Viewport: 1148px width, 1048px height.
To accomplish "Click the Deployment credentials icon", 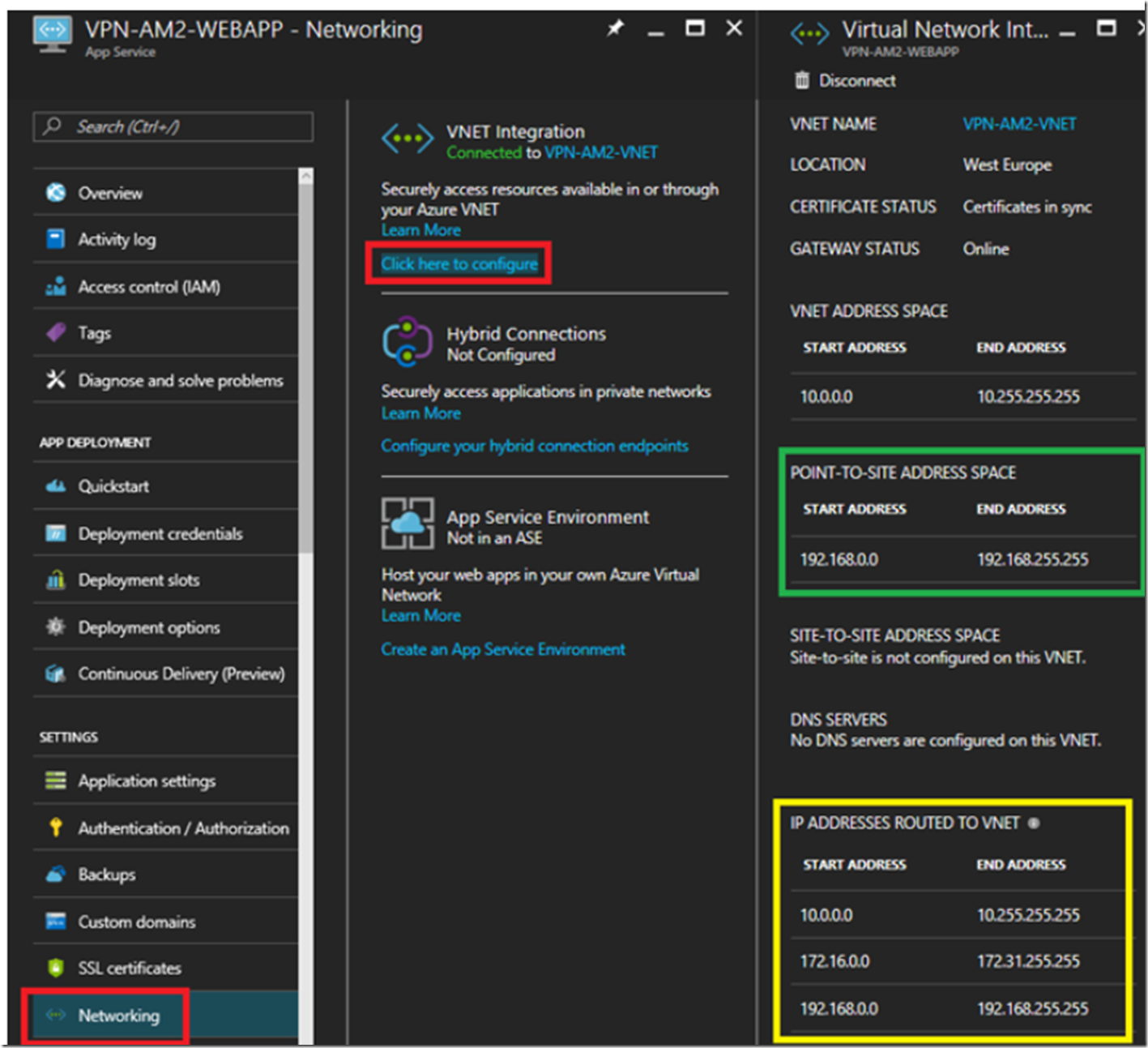I will point(56,533).
